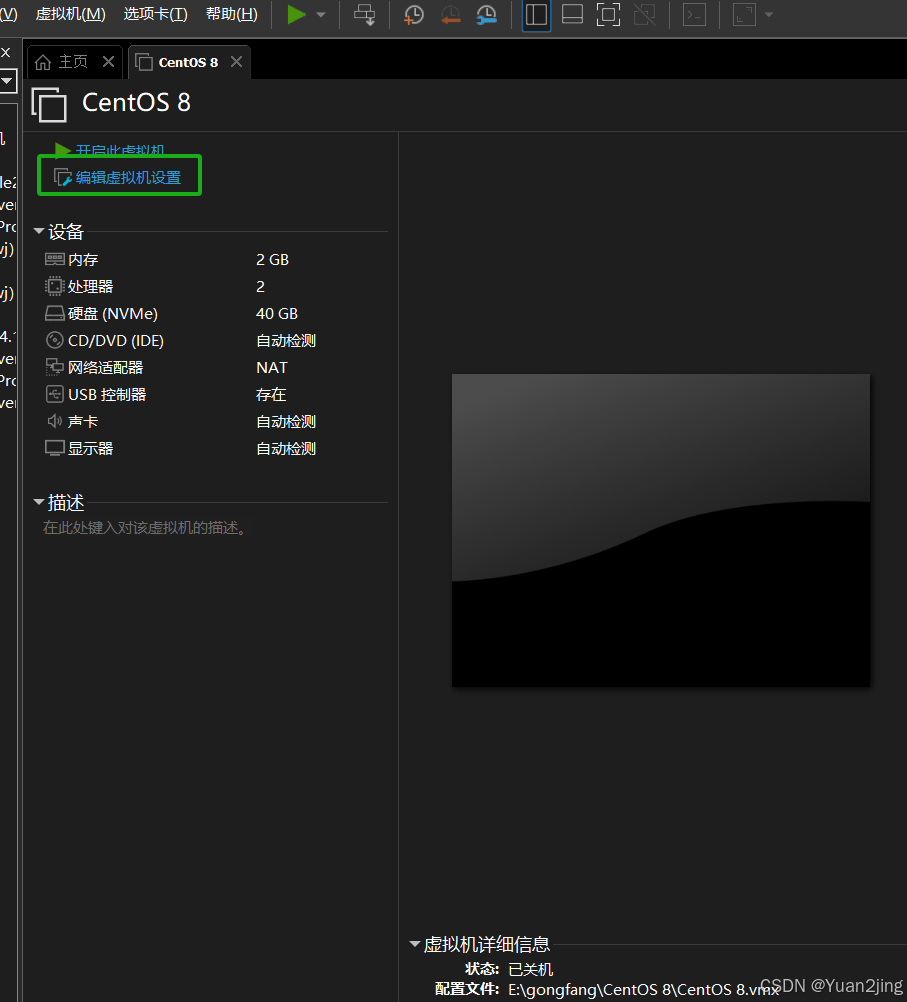The width and height of the screenshot is (907, 1002).
Task: Click the memory chip icon
Action: coord(54,259)
